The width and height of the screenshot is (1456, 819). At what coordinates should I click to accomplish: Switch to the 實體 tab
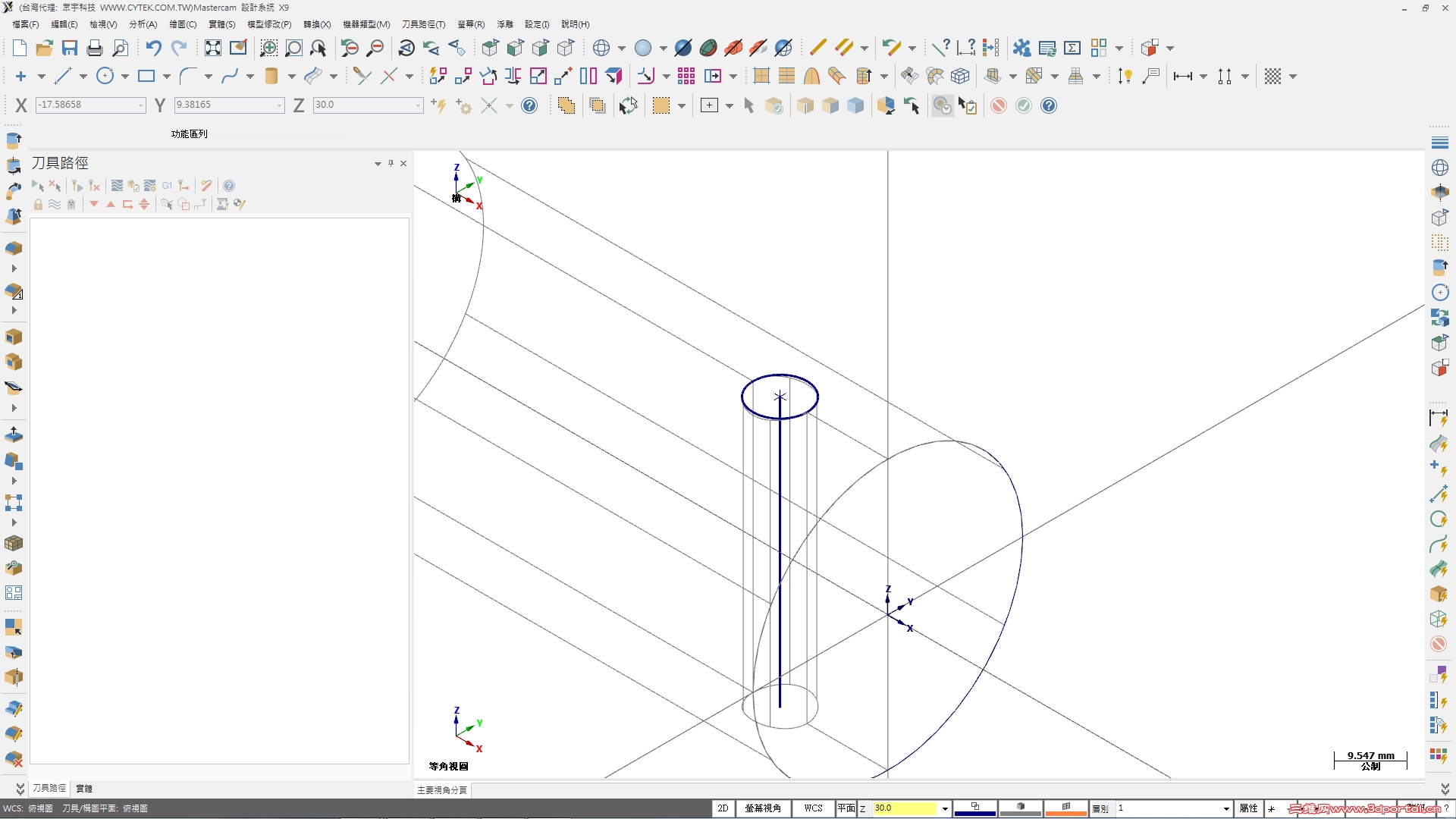coord(84,789)
